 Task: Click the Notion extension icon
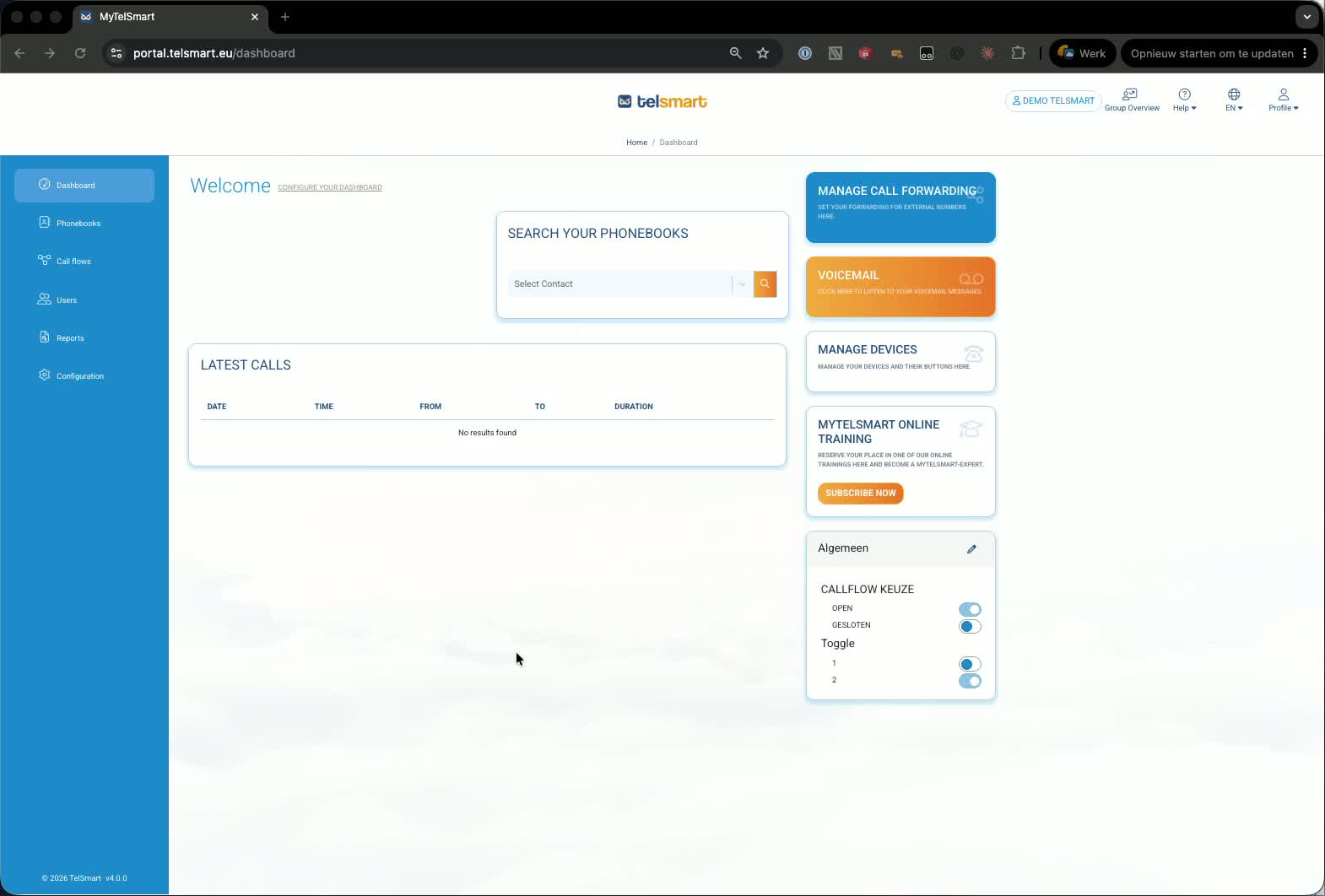836,53
